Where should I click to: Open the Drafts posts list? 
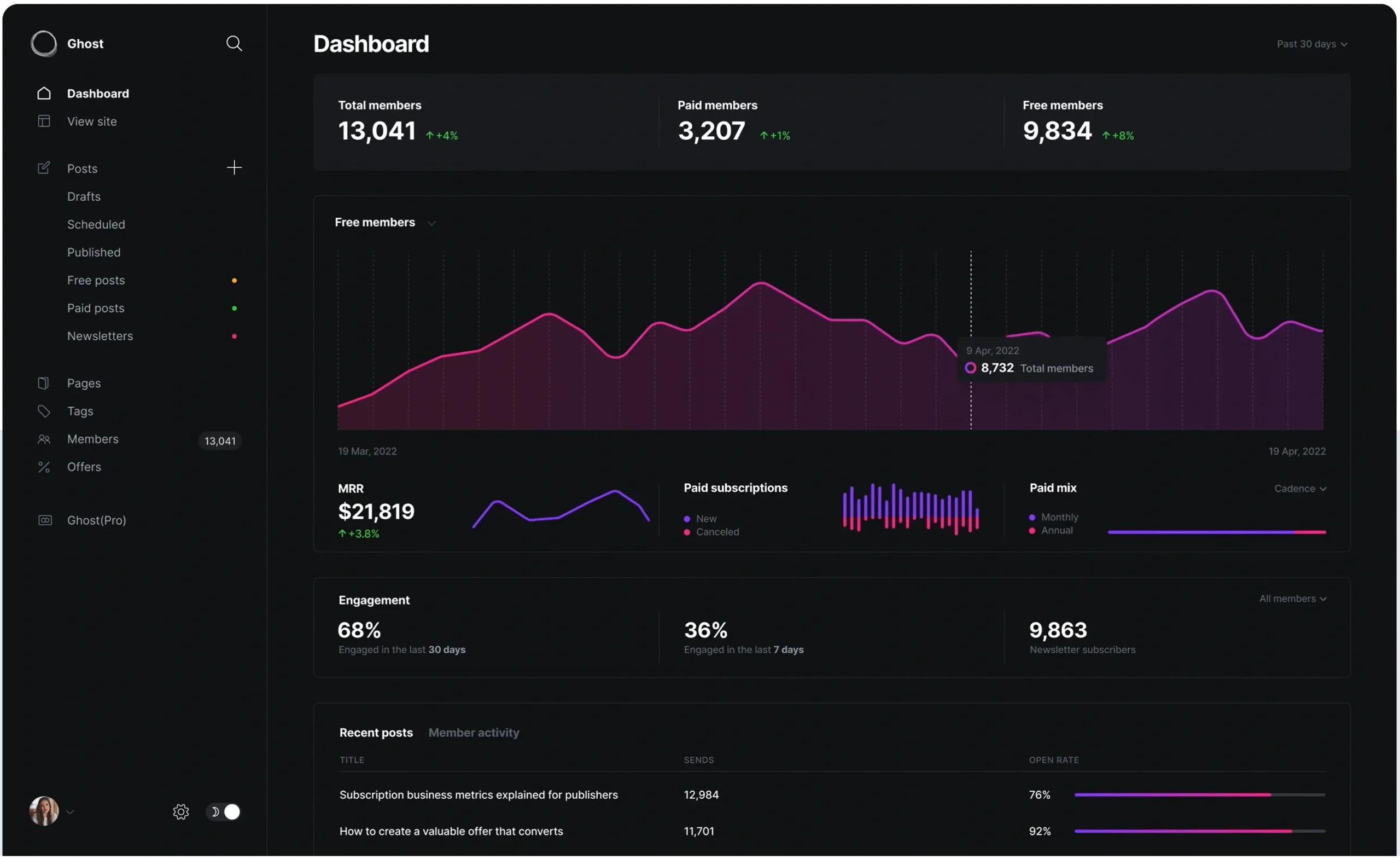click(84, 197)
